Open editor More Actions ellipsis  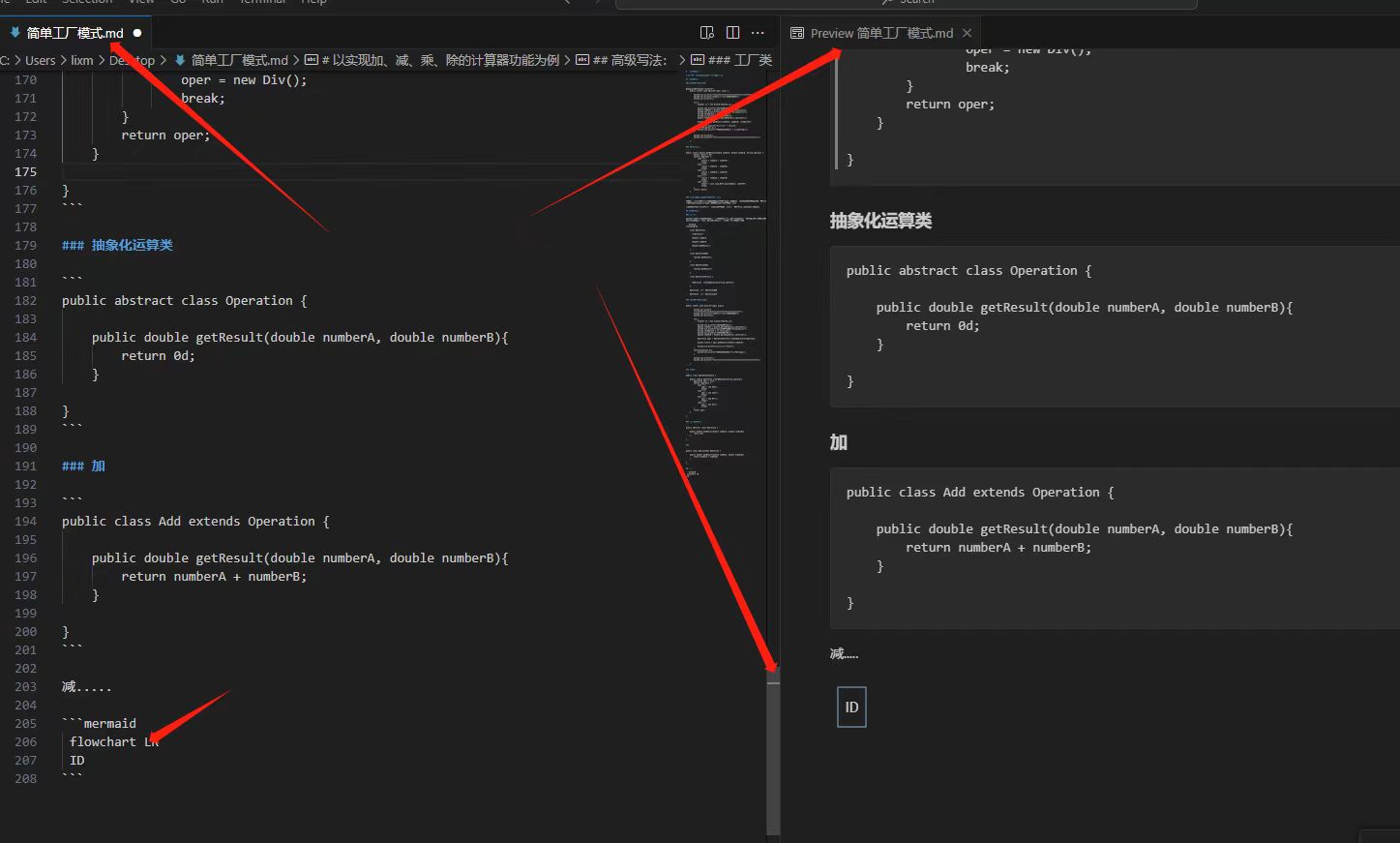(x=758, y=33)
